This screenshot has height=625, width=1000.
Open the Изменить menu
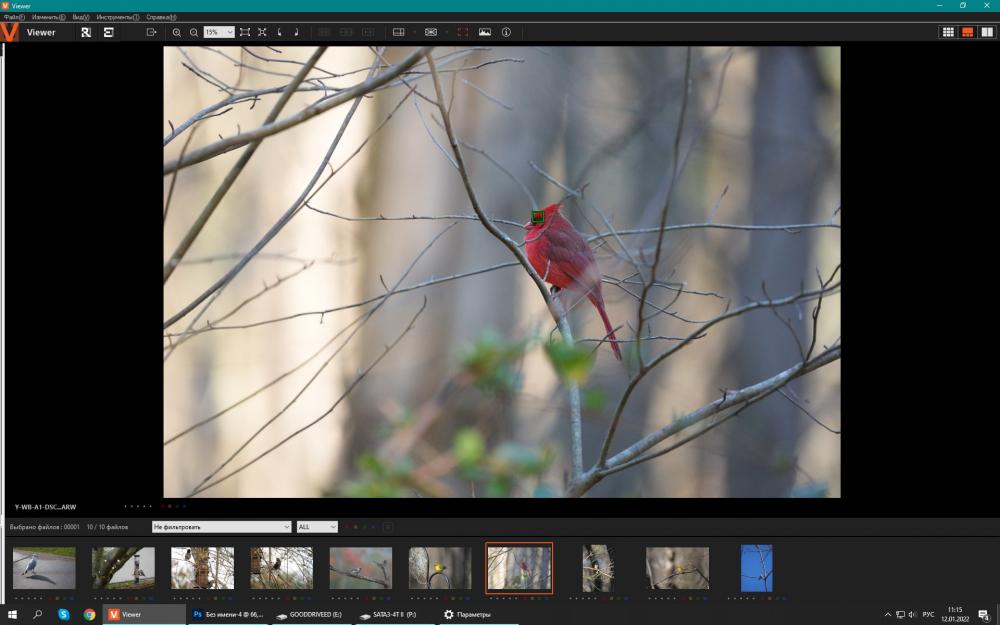tap(48, 17)
